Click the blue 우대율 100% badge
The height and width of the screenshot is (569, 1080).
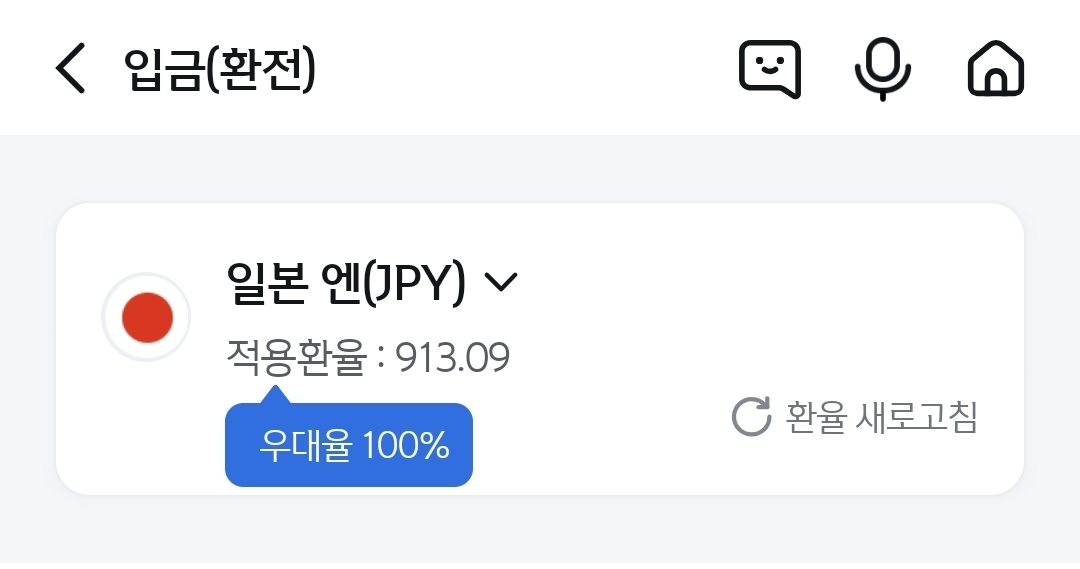coord(348,445)
